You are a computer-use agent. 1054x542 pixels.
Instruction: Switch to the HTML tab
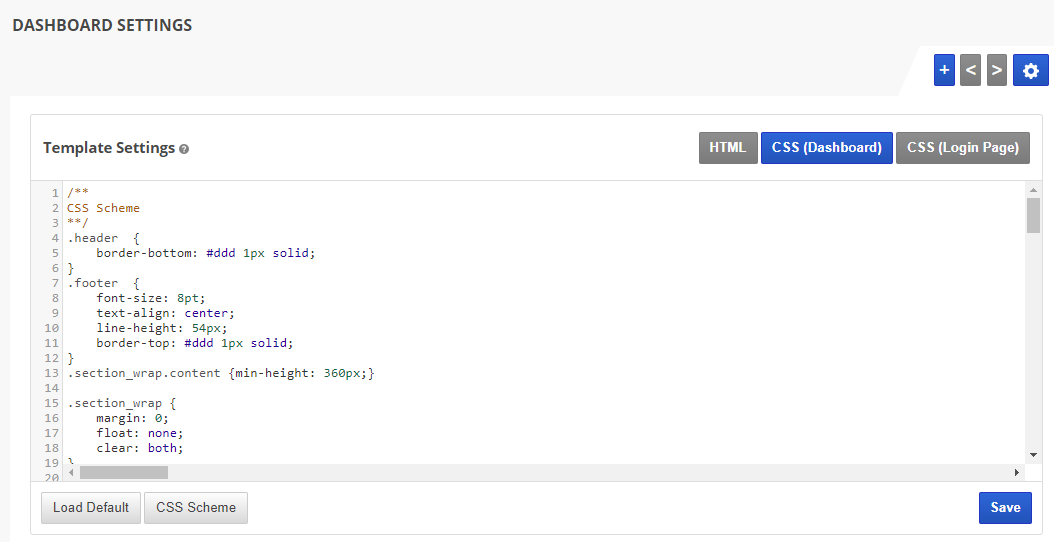(727, 147)
